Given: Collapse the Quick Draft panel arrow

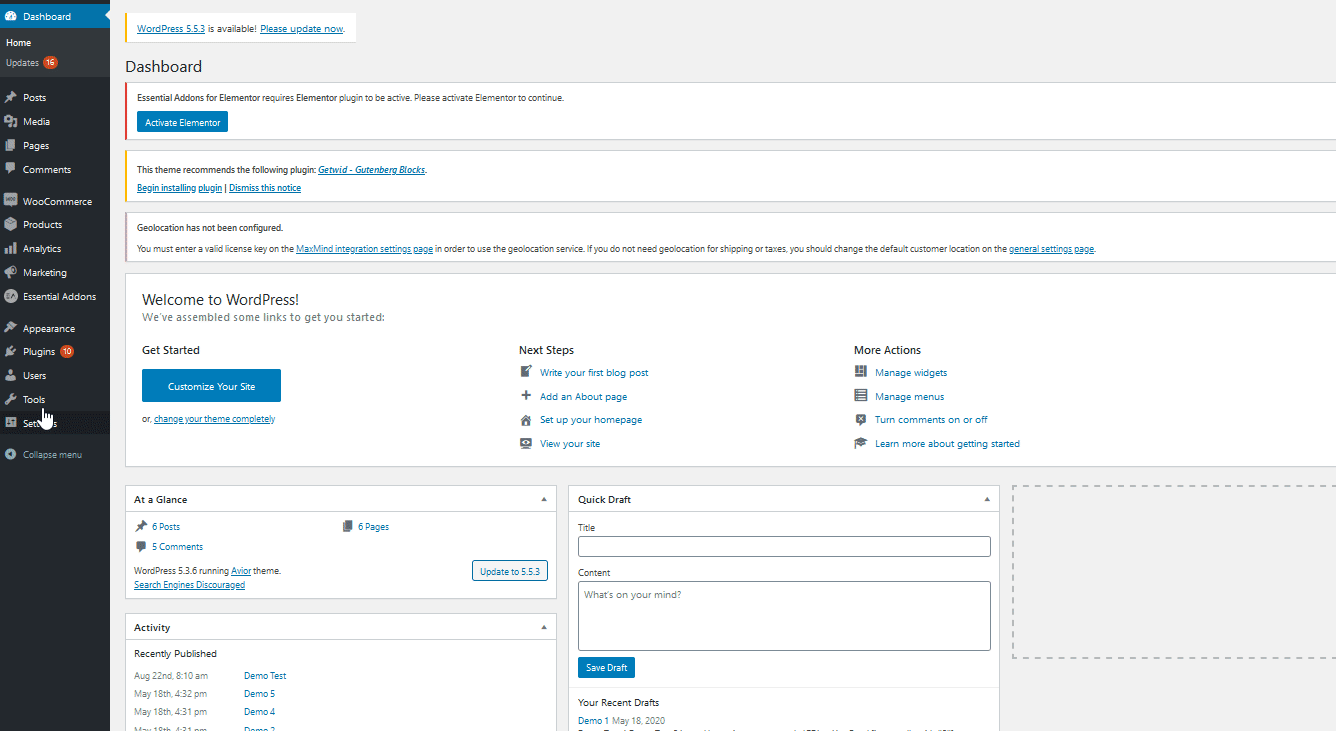Looking at the screenshot, I should point(987,499).
